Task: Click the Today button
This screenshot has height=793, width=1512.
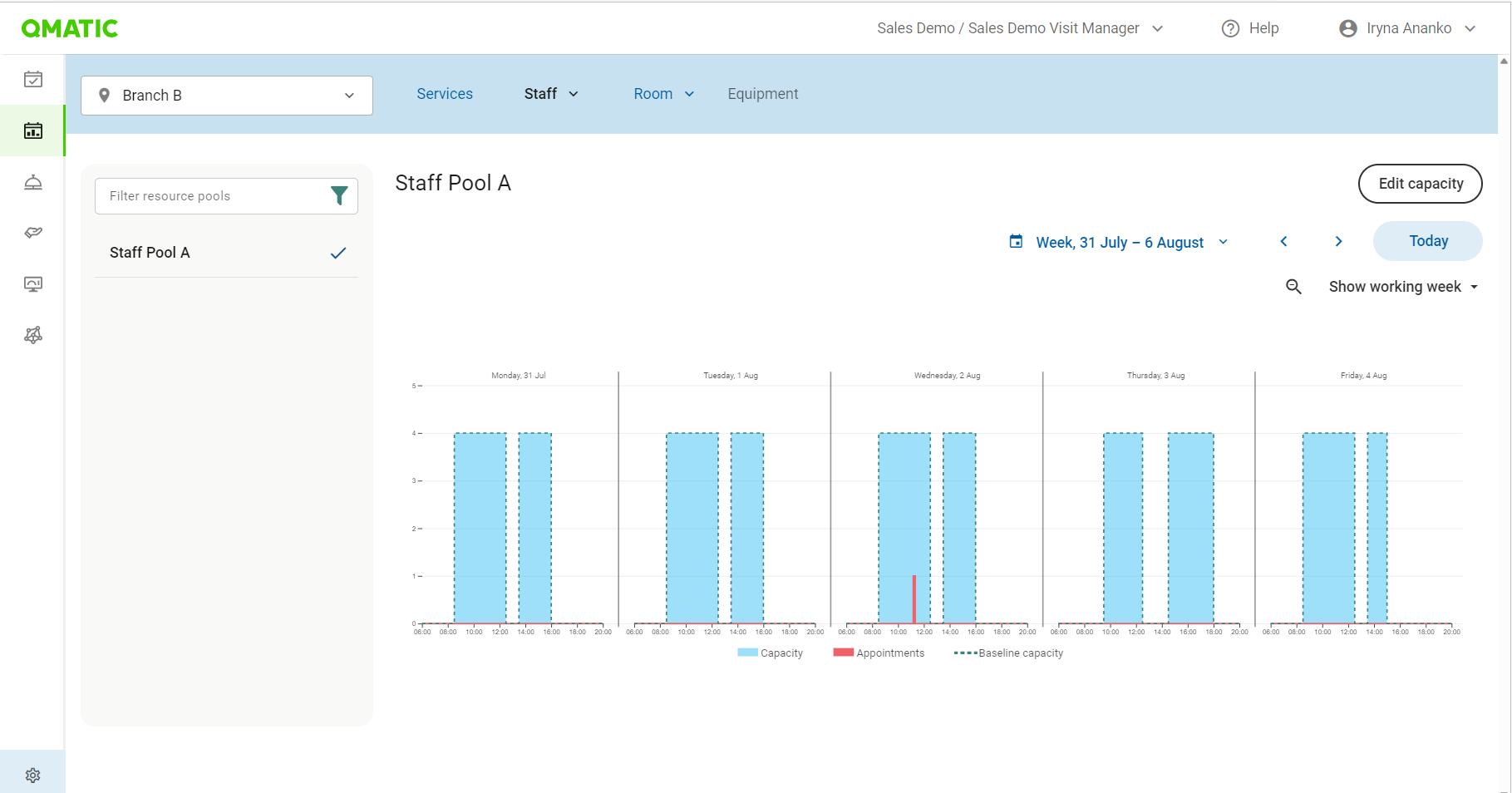Action: pos(1427,241)
